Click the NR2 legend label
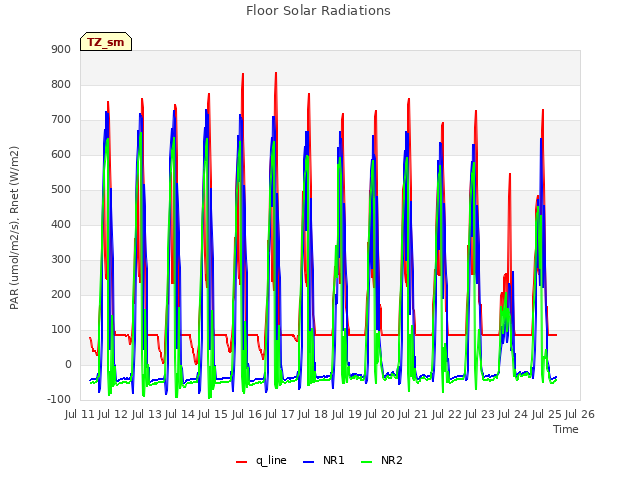Viewport: 640px width, 480px height. 392,460
